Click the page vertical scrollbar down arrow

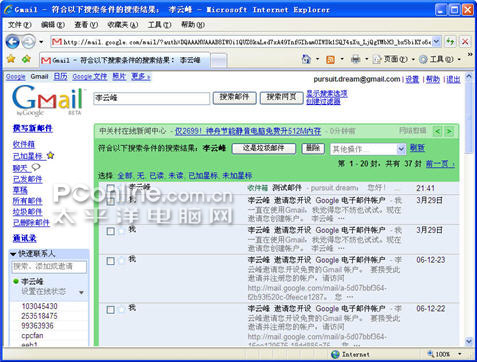469,341
